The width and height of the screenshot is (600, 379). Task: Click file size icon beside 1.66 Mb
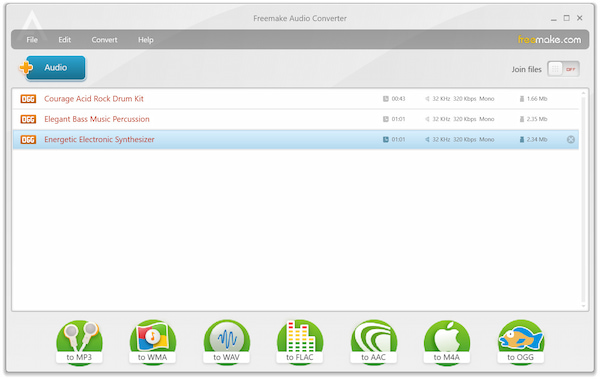tap(522, 99)
